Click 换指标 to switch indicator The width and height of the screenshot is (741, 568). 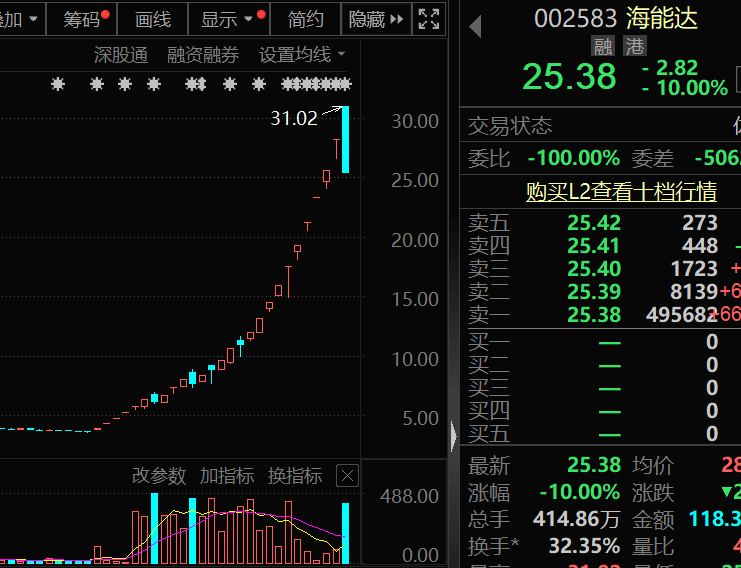294,476
